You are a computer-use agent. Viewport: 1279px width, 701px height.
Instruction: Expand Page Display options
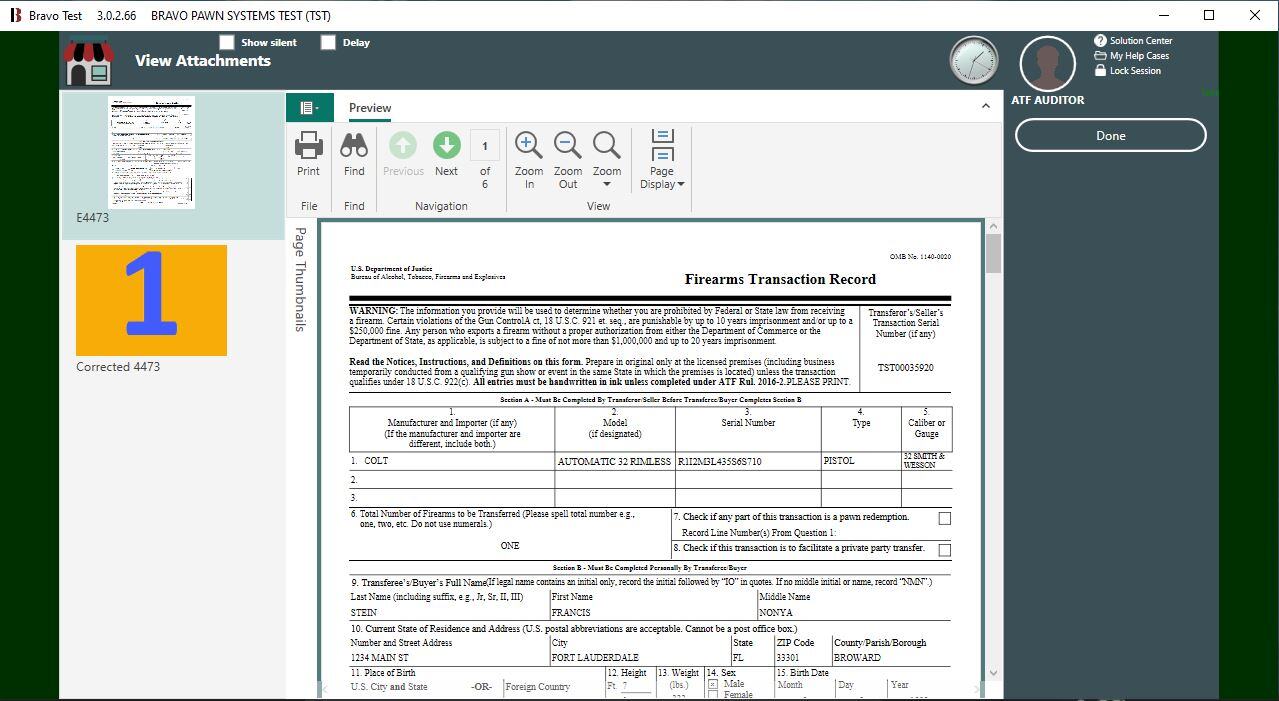pos(662,160)
